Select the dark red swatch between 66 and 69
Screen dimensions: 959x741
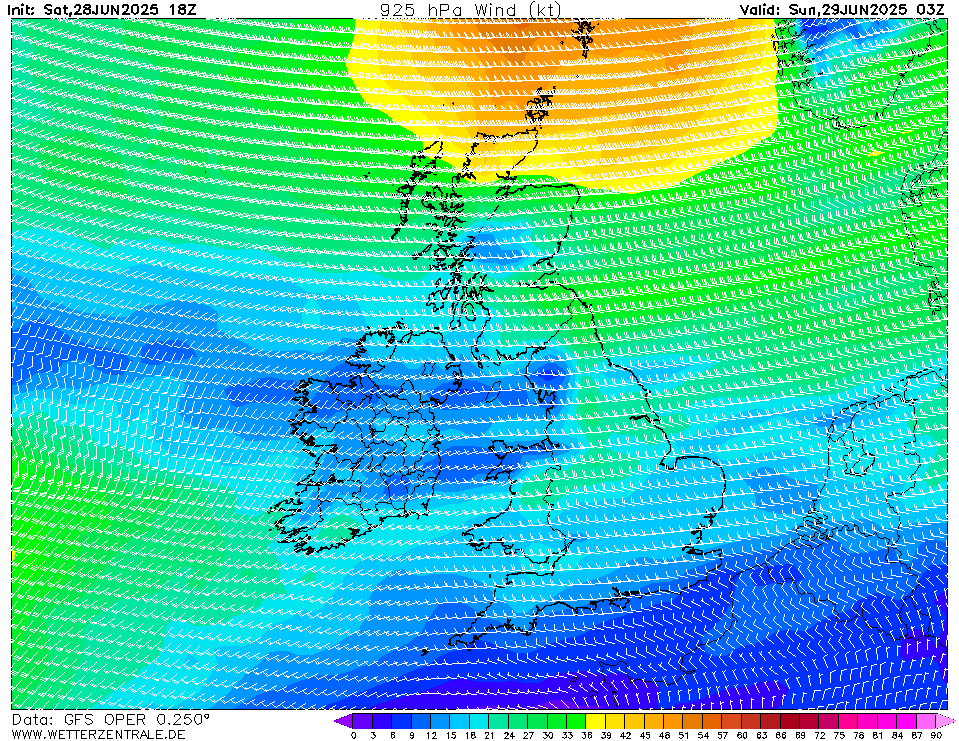790,720
